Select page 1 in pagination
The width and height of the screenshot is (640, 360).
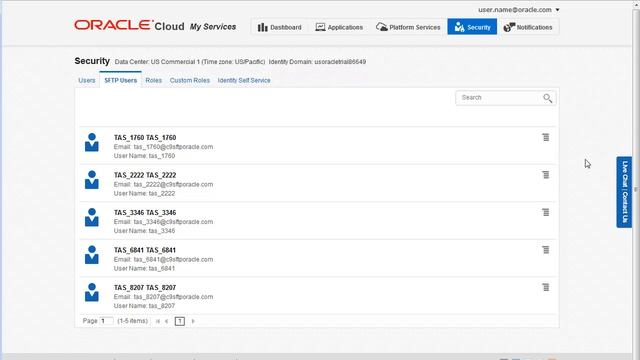180,321
